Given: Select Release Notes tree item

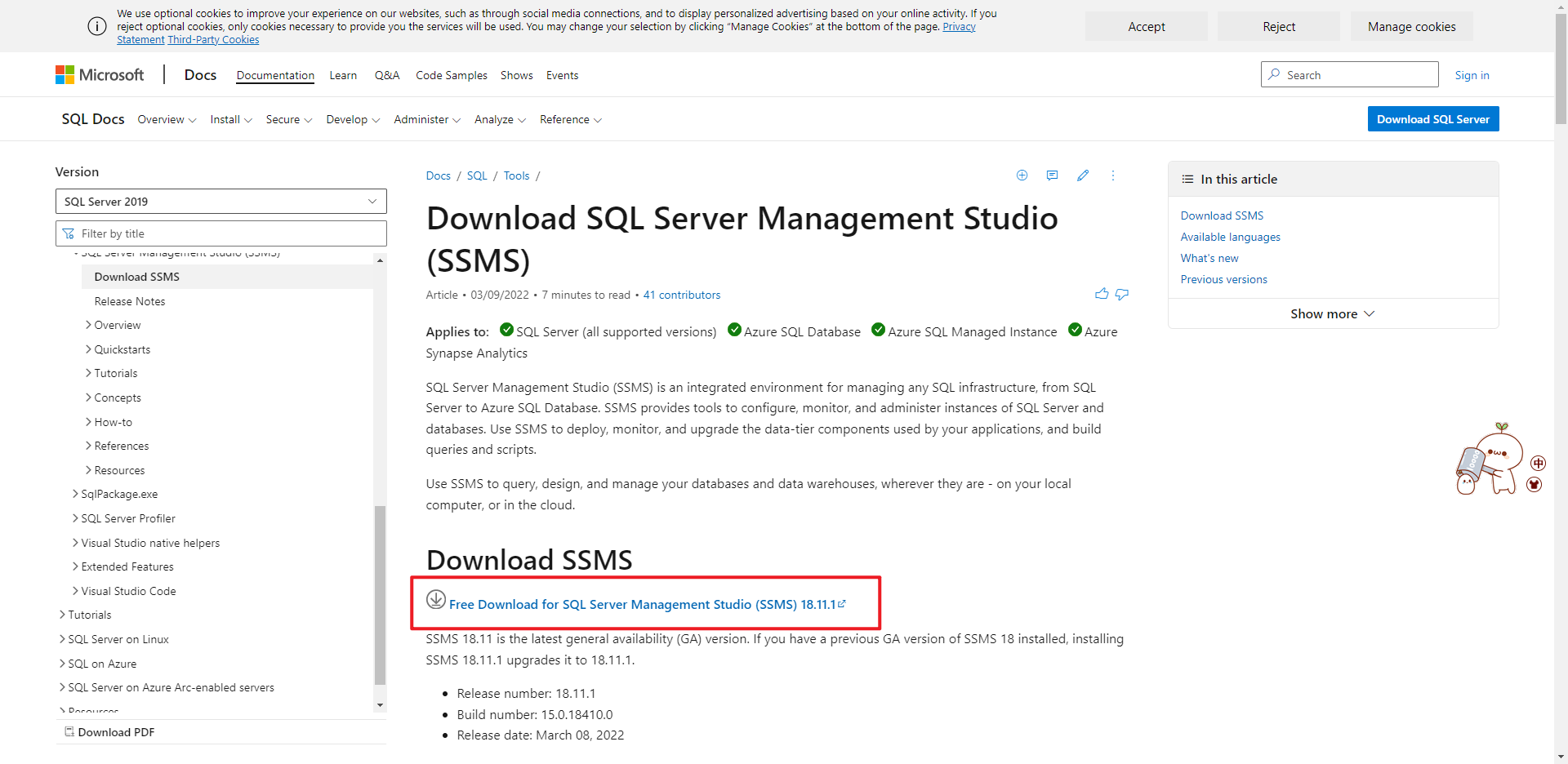Looking at the screenshot, I should pos(130,301).
